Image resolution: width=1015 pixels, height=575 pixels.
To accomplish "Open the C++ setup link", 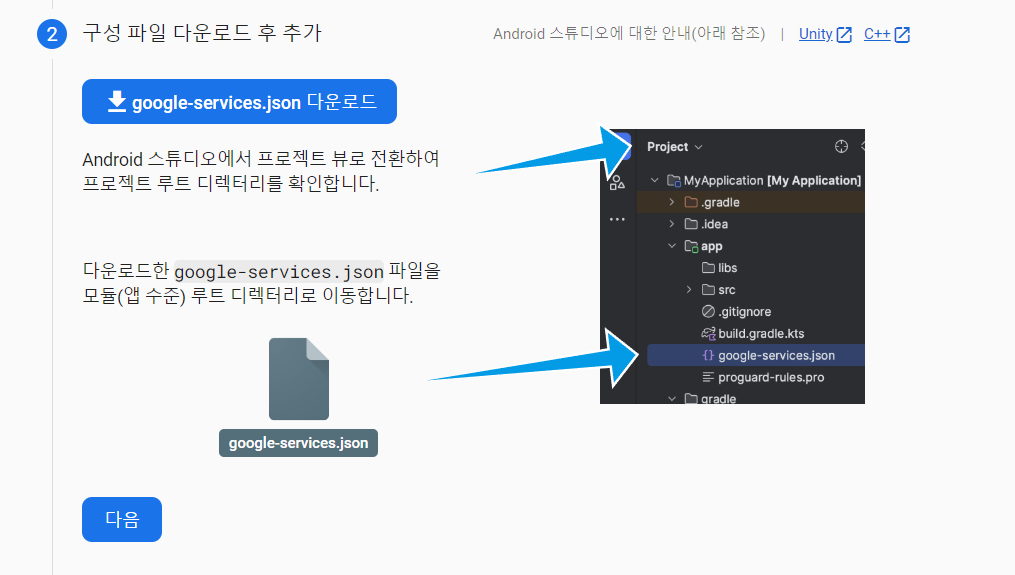I will click(x=876, y=34).
